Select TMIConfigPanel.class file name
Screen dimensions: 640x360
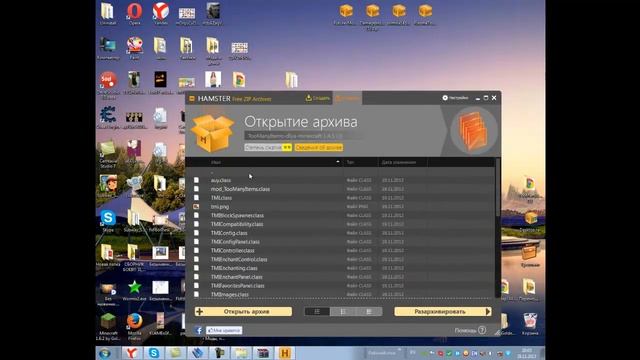click(x=235, y=242)
